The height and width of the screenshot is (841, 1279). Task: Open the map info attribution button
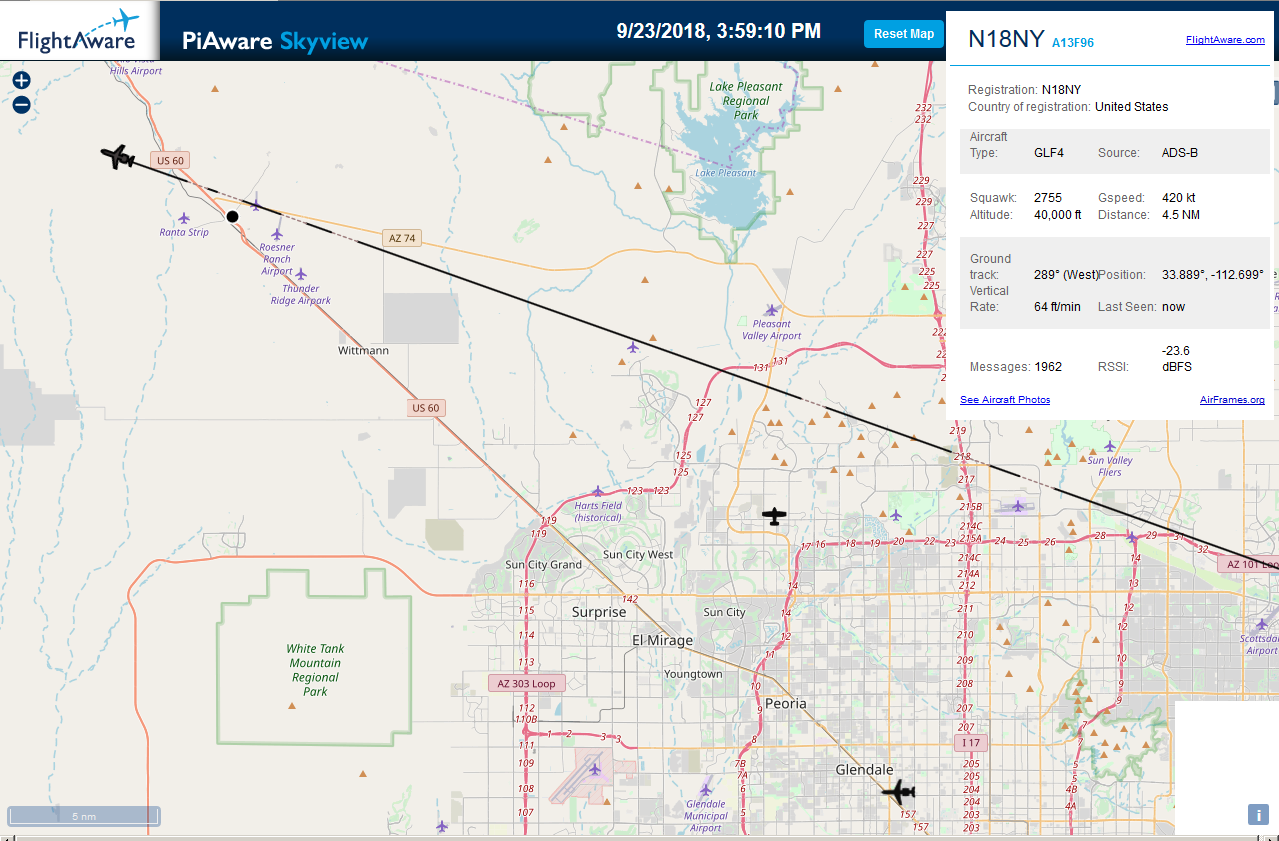[1257, 814]
